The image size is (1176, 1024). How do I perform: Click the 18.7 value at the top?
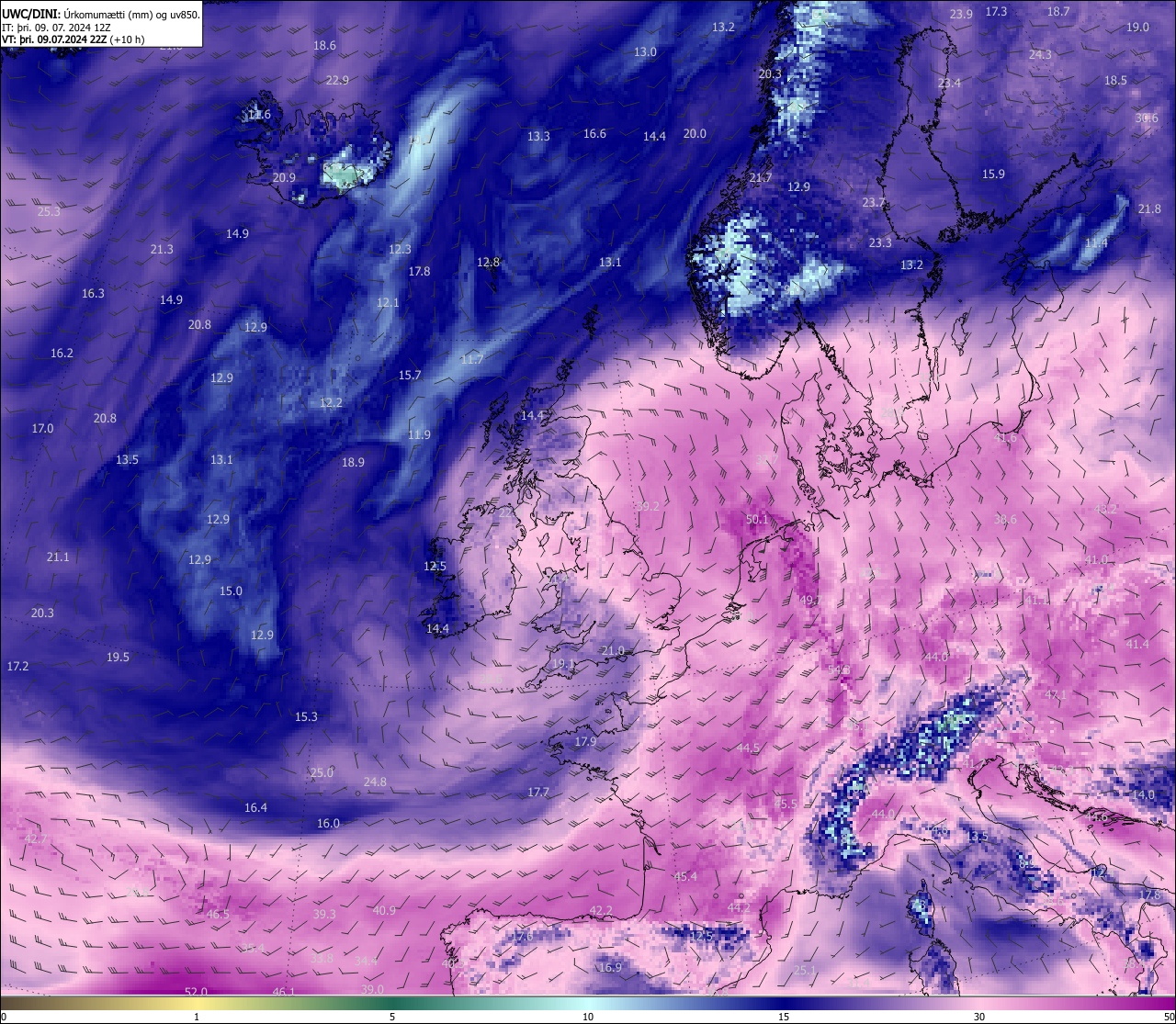point(1058,12)
